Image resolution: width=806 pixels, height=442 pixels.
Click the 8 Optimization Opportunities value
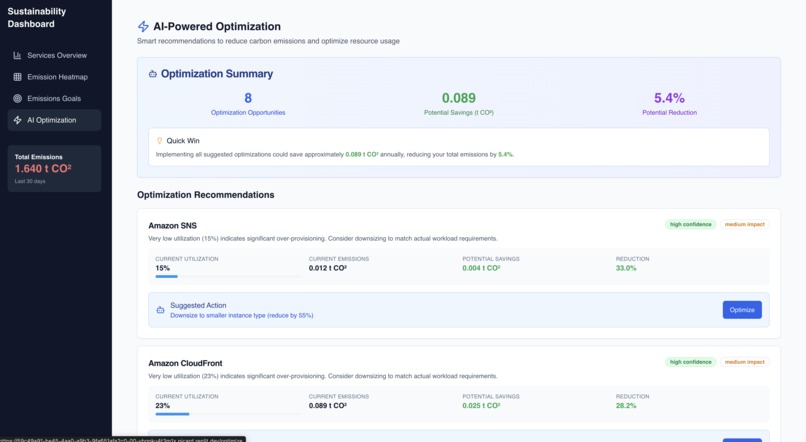click(248, 98)
